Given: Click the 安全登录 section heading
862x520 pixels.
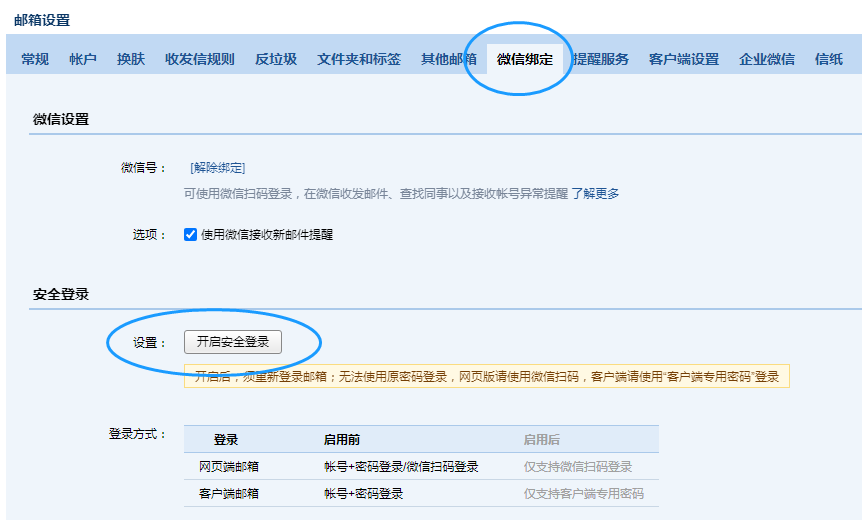Looking at the screenshot, I should click(61, 294).
